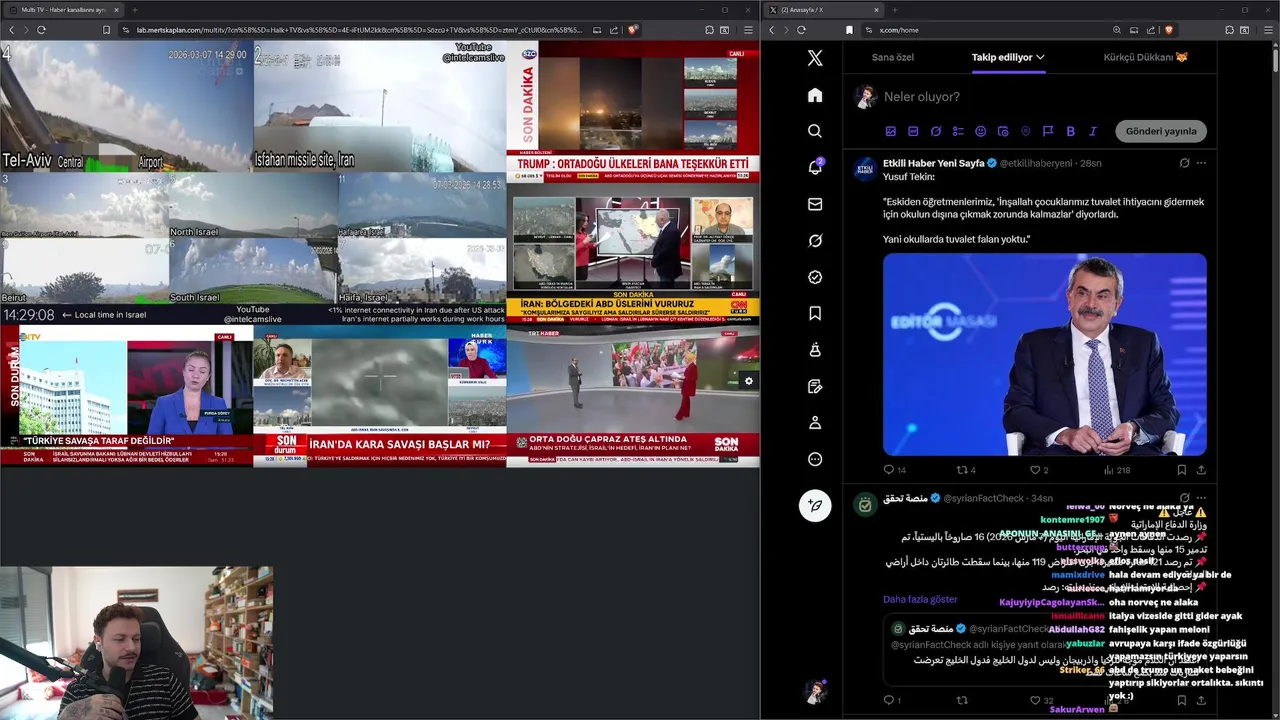Viewport: 1280px width, 720px height.
Task: Click the Tel-Aviv live camera video
Action: coord(126,106)
